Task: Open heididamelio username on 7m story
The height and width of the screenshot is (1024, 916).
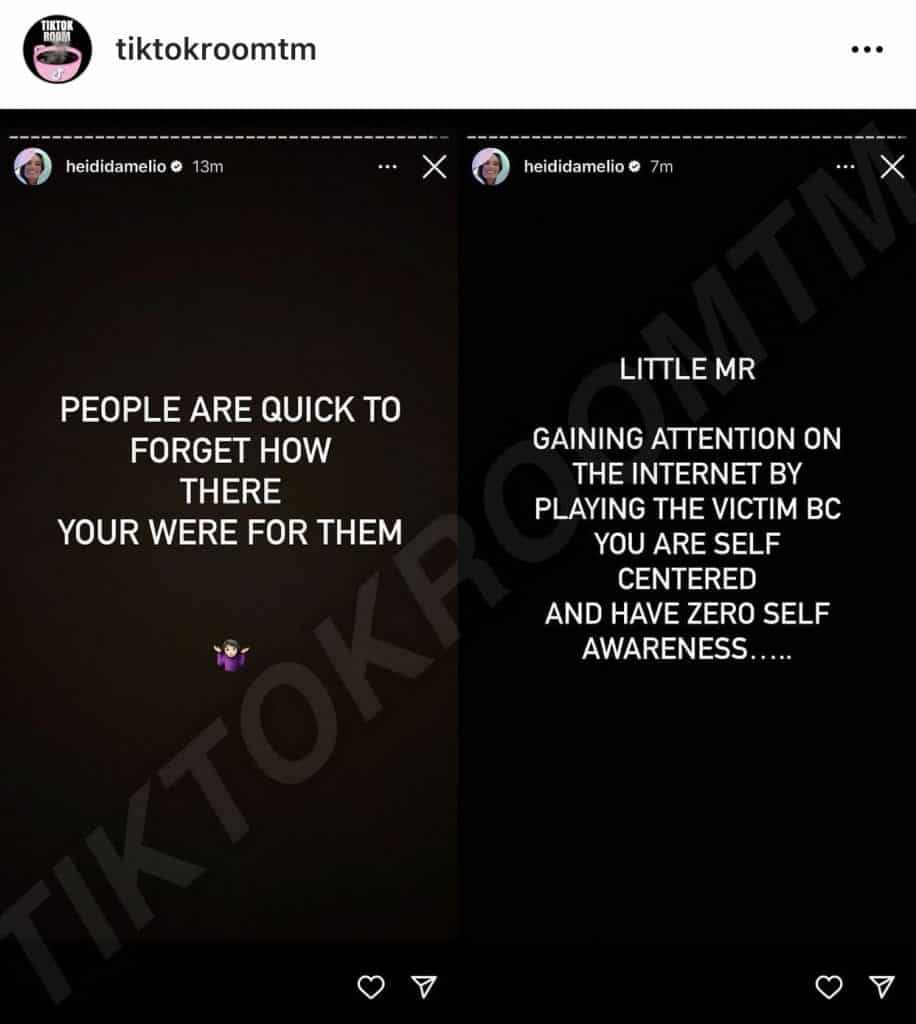Action: pos(573,167)
